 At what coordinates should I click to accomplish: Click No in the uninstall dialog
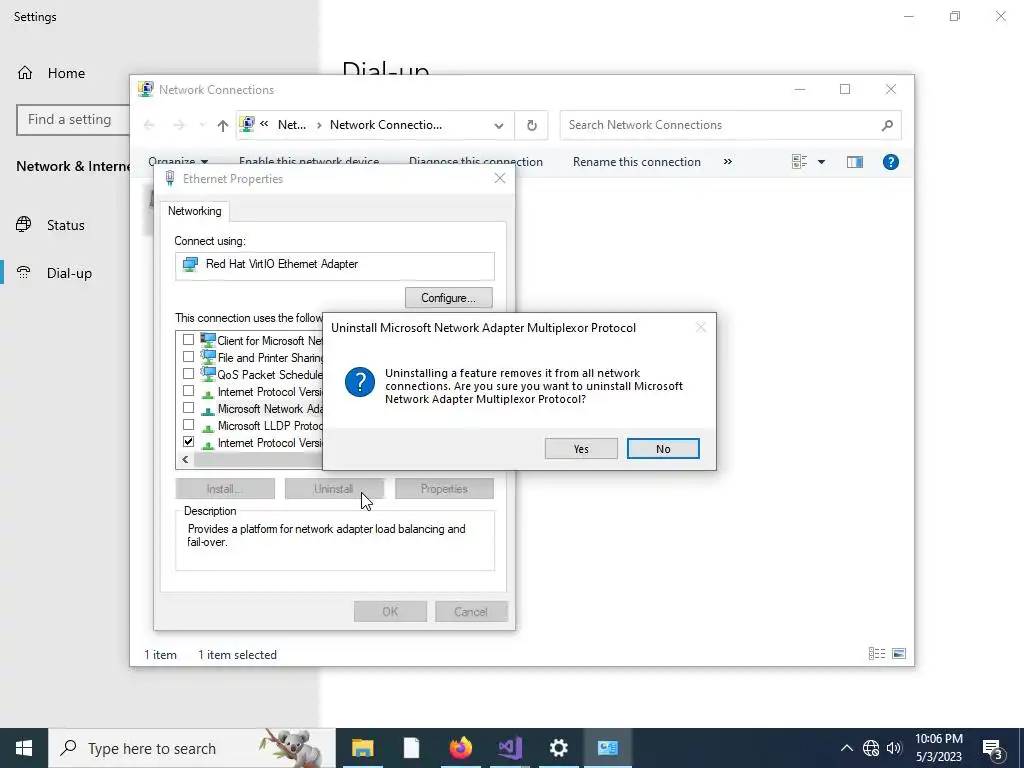pos(663,449)
